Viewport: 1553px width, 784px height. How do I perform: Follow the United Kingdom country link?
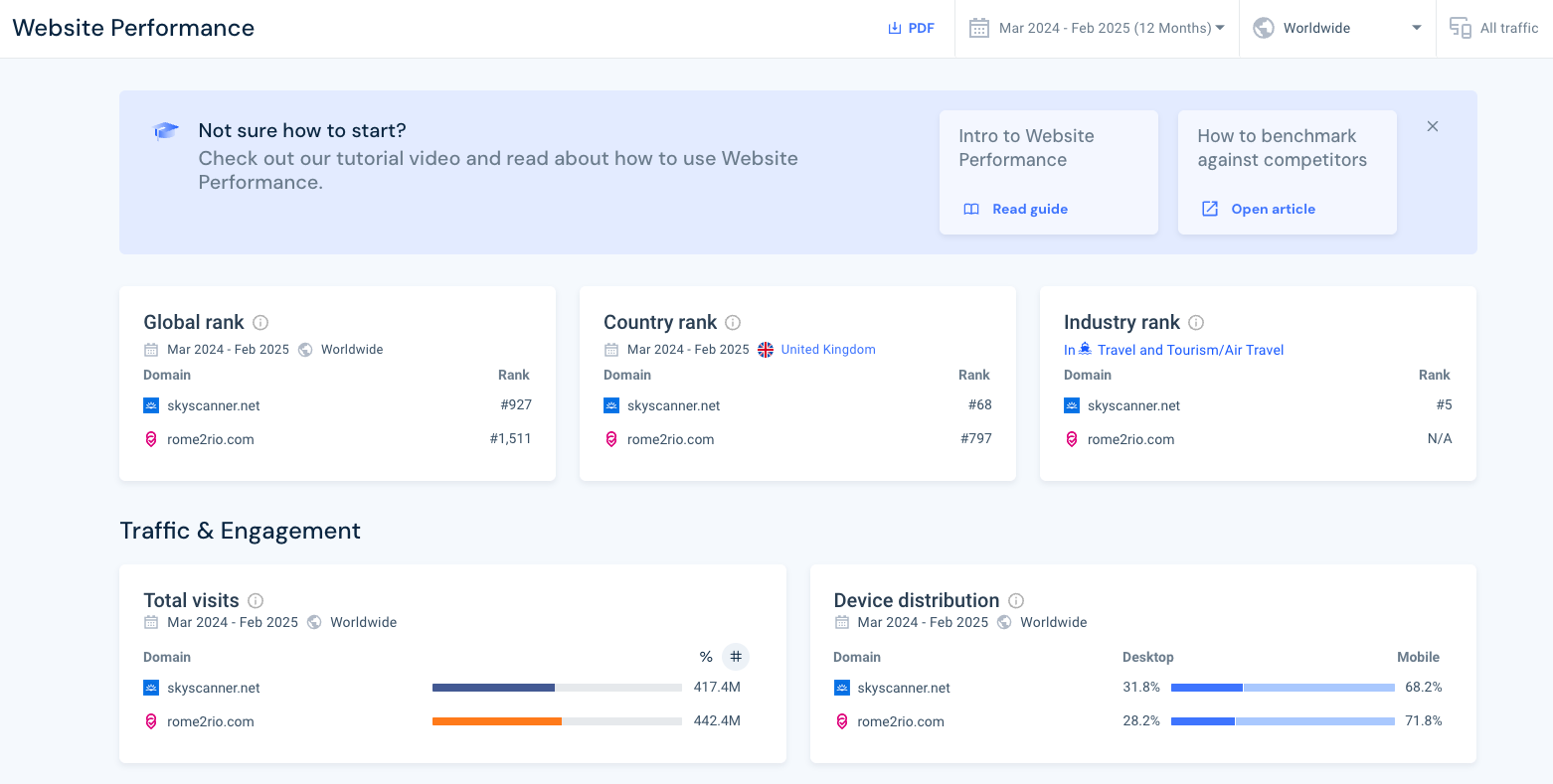pos(827,349)
